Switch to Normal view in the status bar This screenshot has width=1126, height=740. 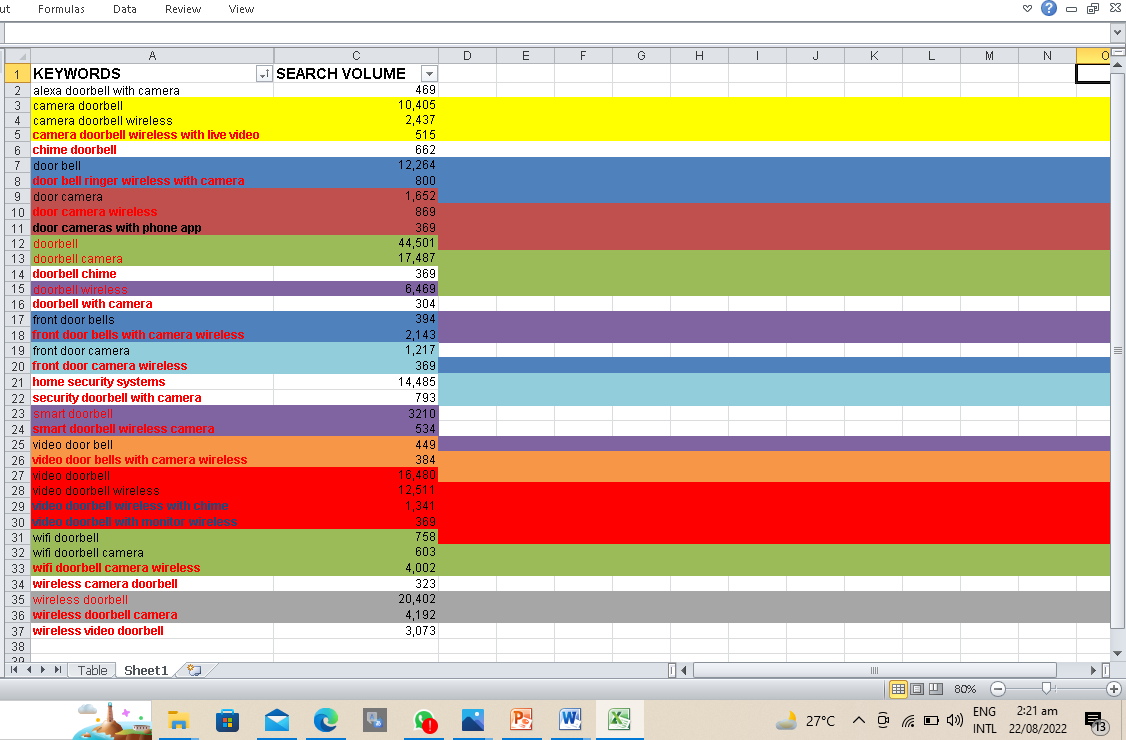898,689
